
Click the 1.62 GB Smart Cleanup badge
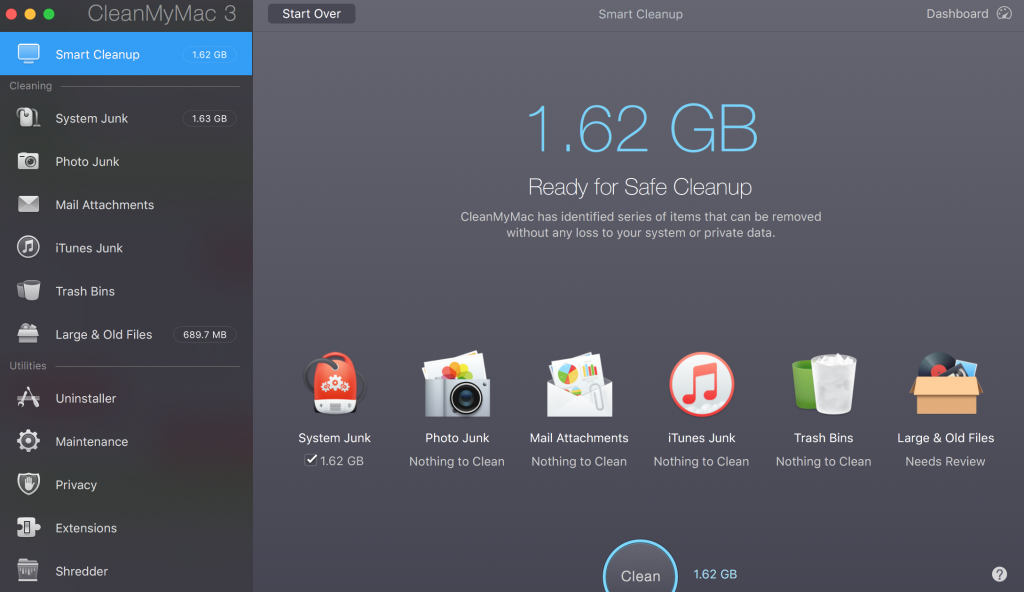[209, 54]
